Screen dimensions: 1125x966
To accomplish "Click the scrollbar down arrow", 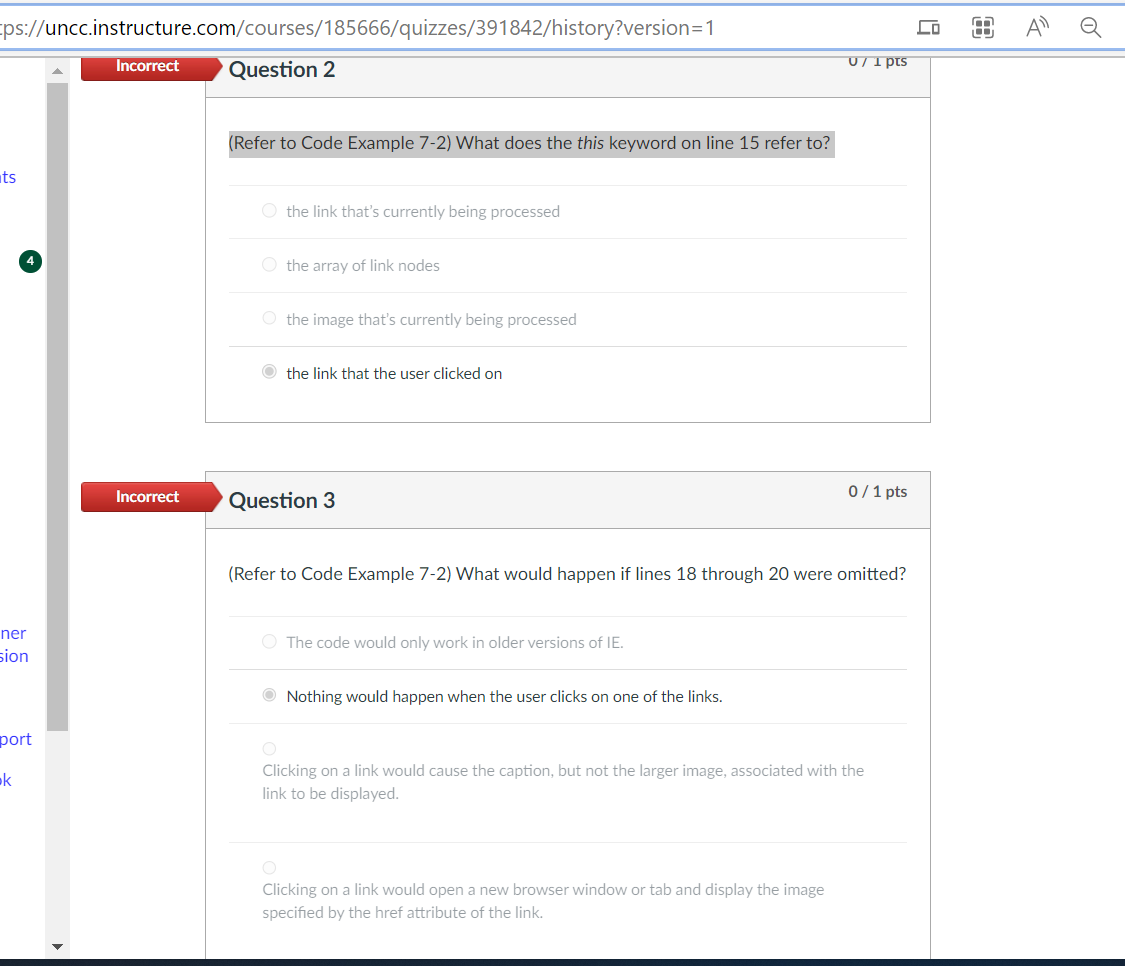I will coord(58,946).
